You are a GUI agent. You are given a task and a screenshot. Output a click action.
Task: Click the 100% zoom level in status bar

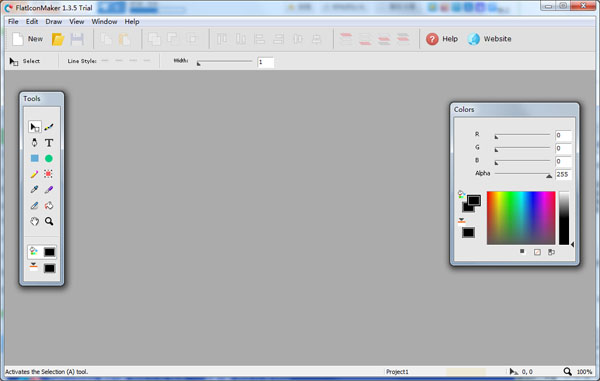point(584,372)
